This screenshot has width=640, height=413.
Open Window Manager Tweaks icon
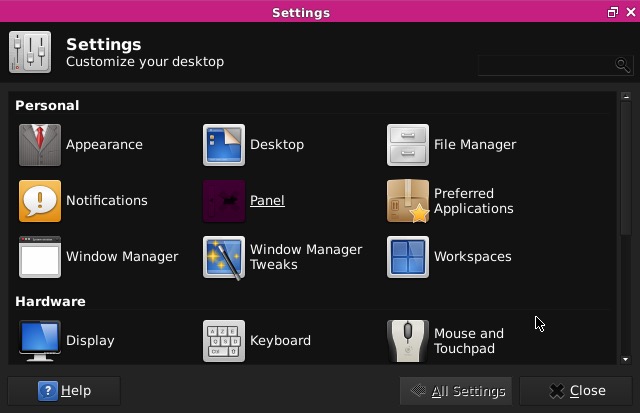coord(224,257)
